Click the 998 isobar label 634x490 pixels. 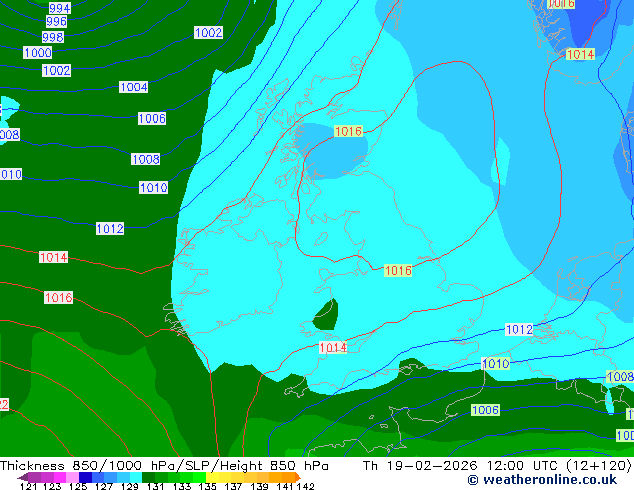53,37
